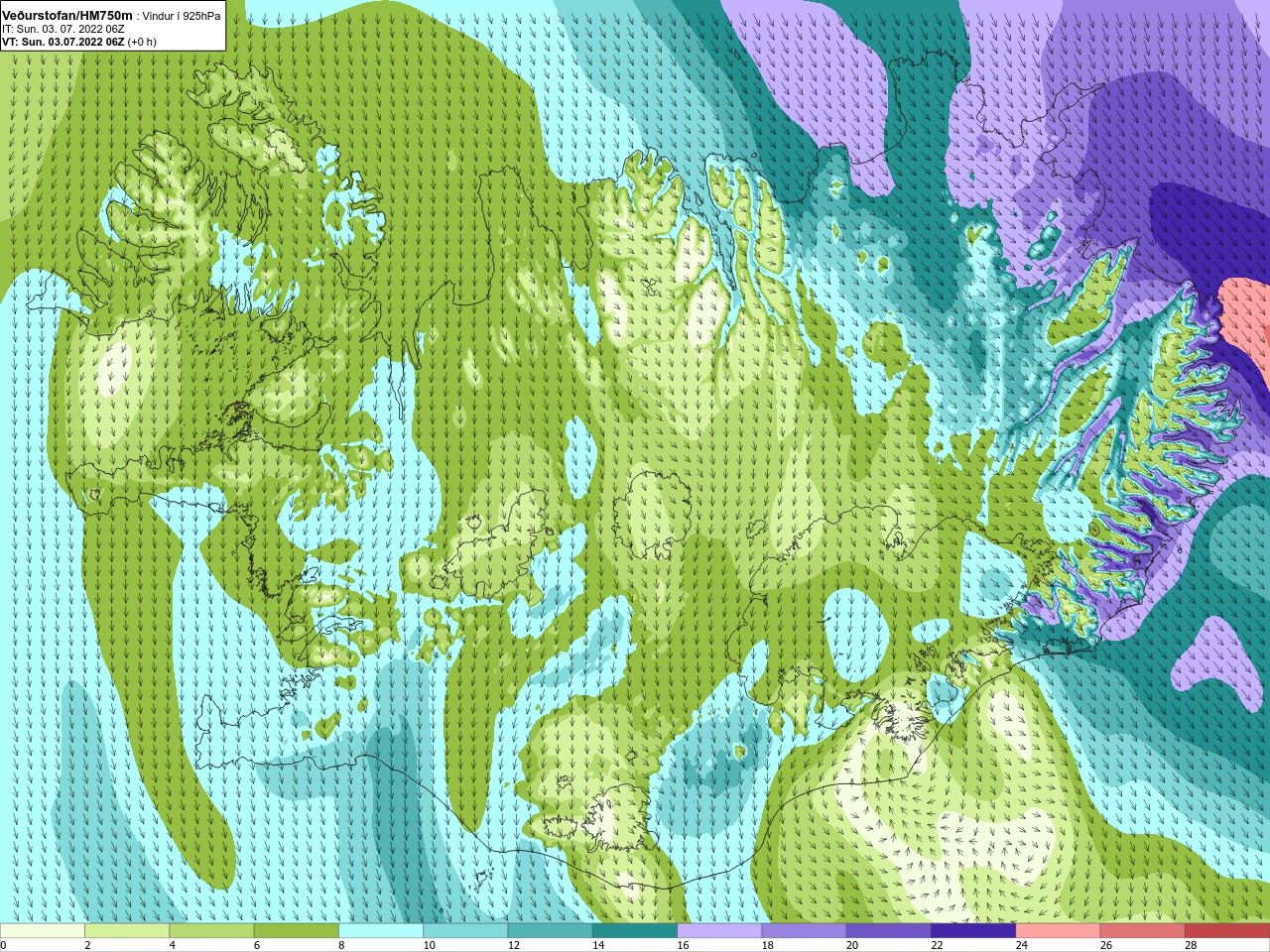
Task: Select the 16–18 lavender legend swatch
Action: point(719,931)
